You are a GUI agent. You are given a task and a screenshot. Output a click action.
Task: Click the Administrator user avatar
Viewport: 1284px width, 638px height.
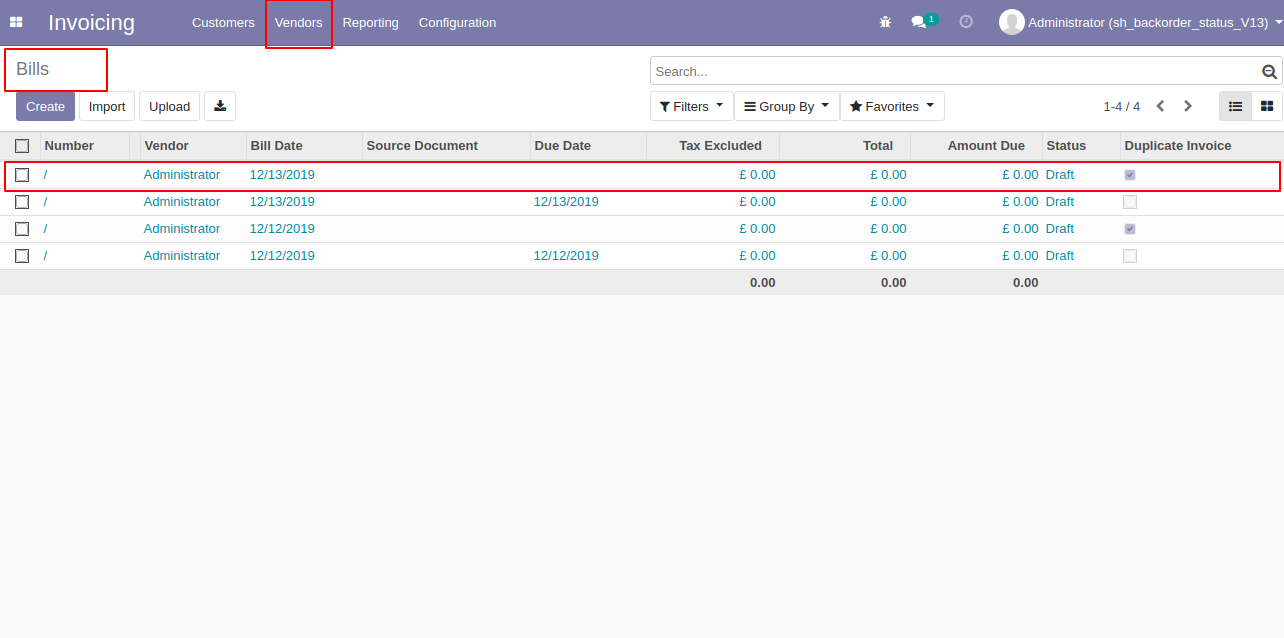coord(1011,22)
